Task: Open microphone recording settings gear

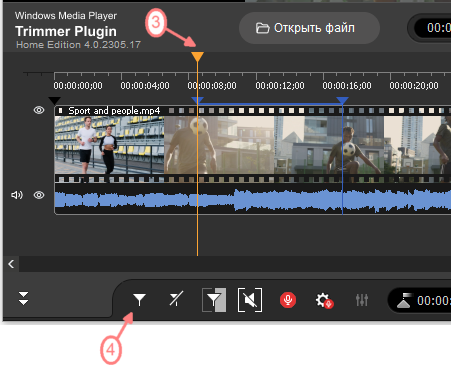Action: [324, 300]
